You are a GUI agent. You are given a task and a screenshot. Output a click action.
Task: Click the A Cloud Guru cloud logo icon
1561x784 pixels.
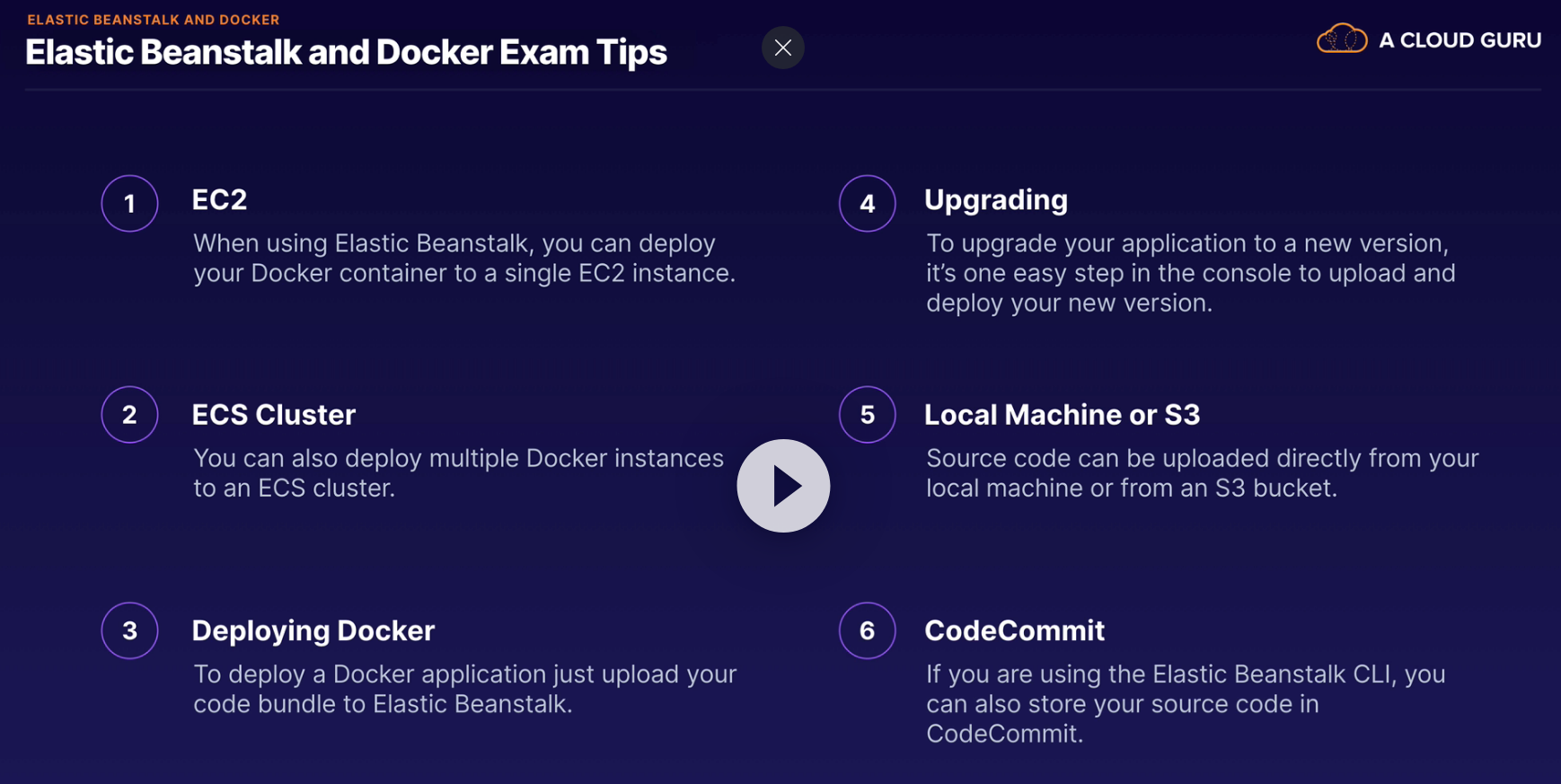coord(1341,40)
